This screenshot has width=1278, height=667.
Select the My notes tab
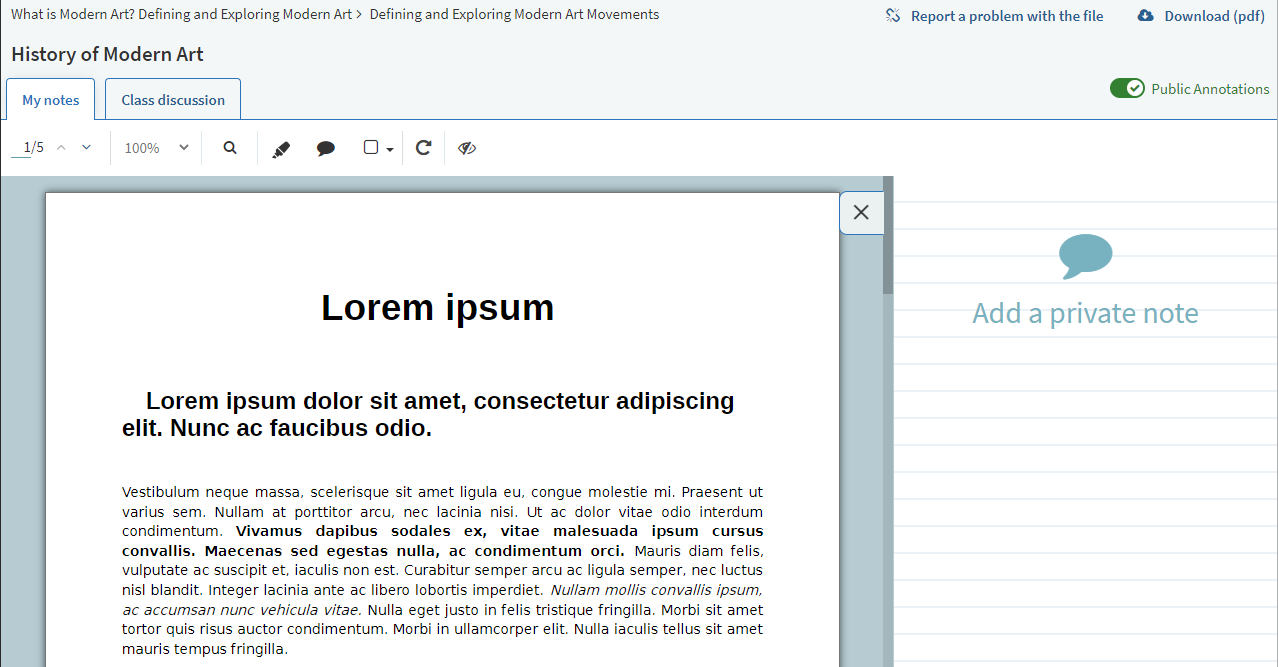tap(50, 100)
